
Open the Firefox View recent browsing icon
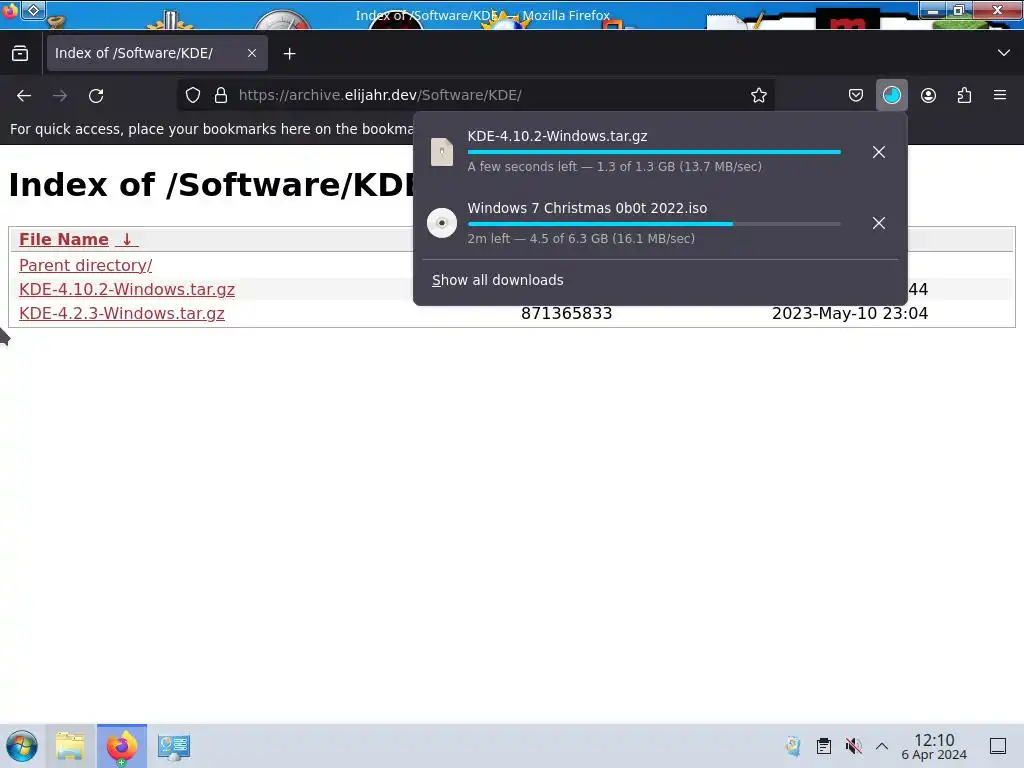[20, 54]
